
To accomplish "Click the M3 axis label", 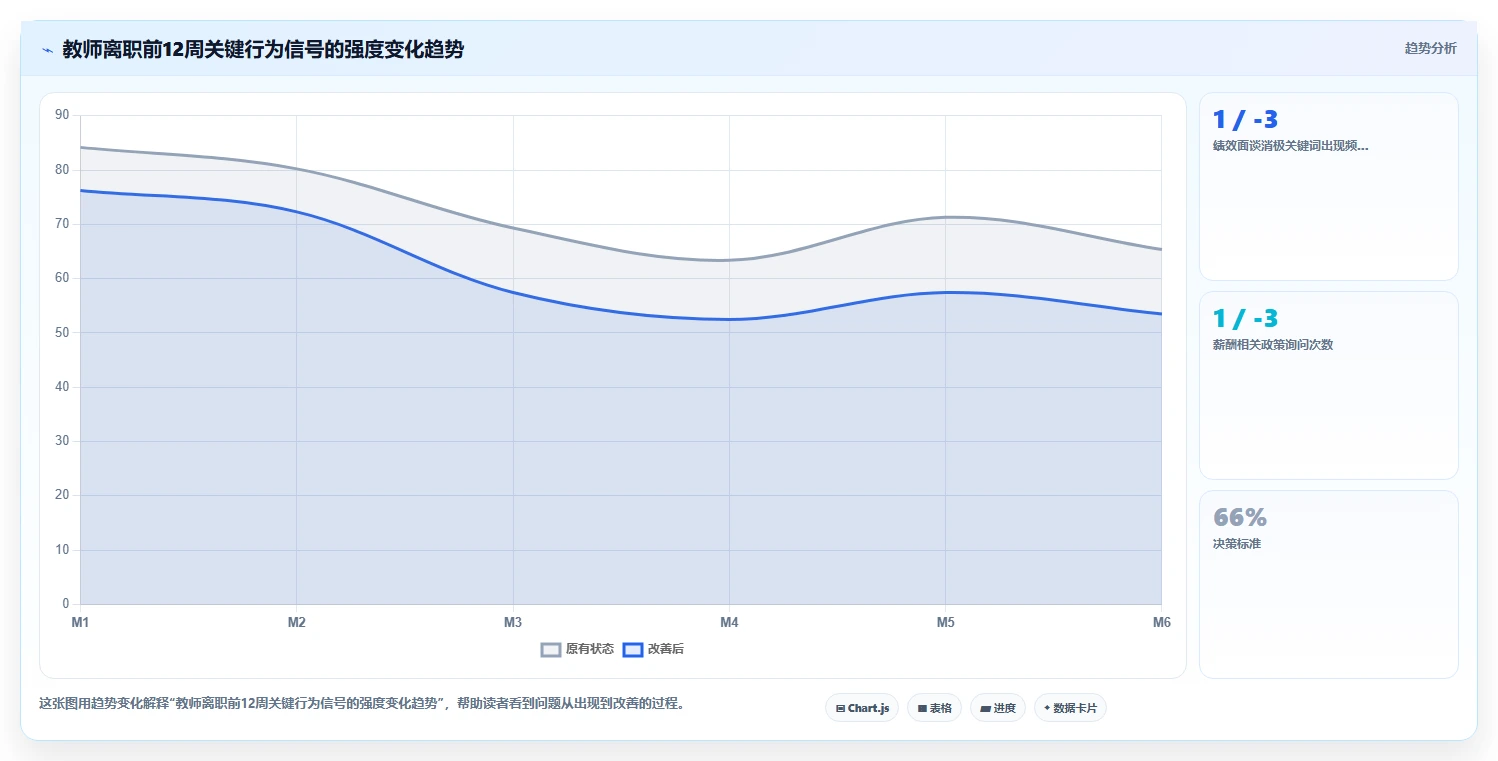I will (x=513, y=622).
